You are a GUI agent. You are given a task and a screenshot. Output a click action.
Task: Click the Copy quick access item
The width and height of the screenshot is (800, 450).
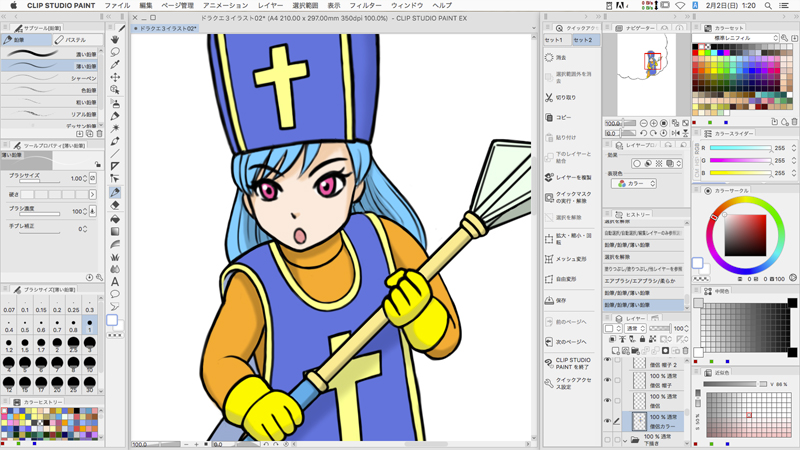[558, 117]
